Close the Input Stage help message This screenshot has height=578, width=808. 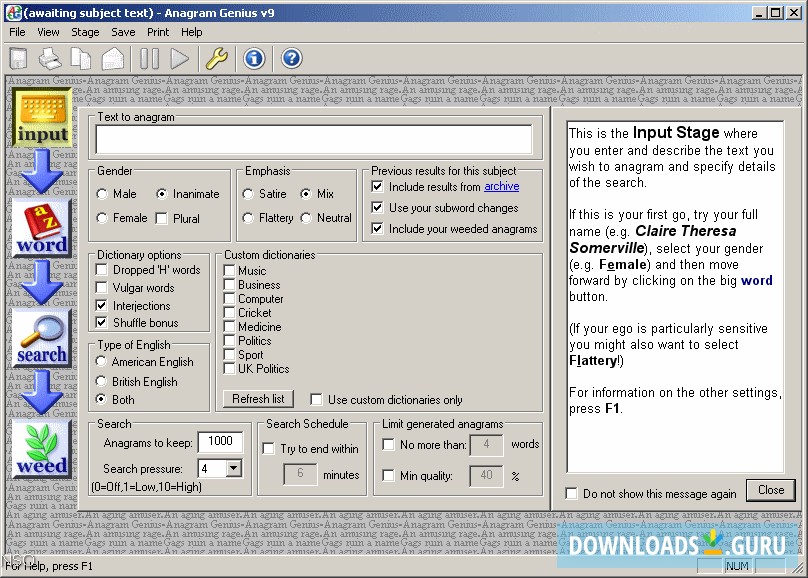pyautogui.click(x=771, y=490)
